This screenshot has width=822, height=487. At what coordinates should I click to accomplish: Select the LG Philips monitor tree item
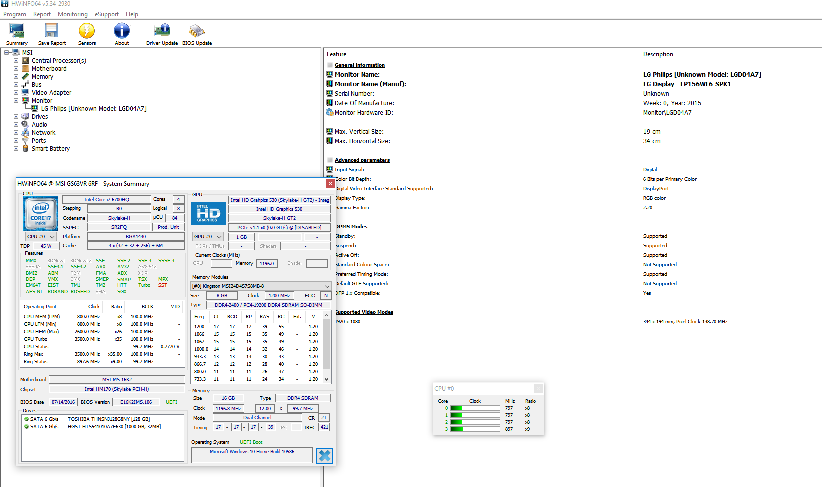pyautogui.click(x=93, y=109)
